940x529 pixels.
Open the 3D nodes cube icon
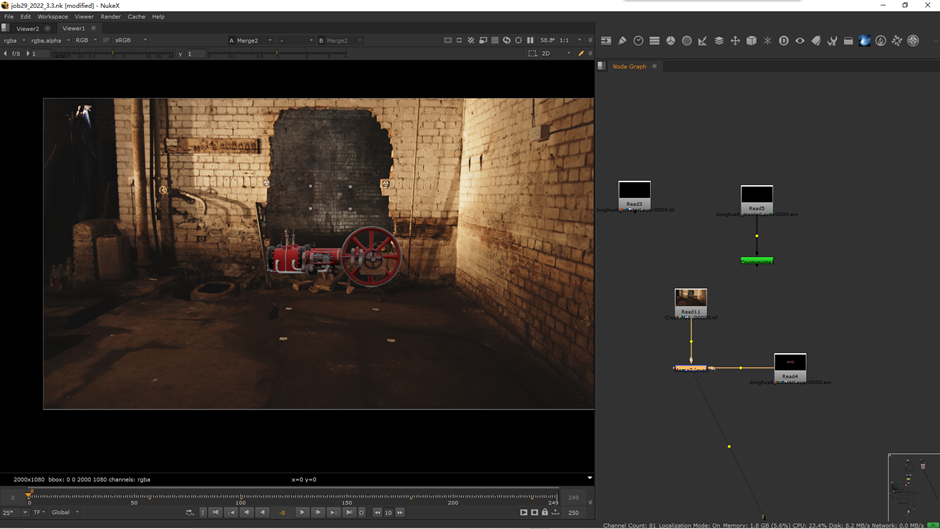tap(751, 41)
